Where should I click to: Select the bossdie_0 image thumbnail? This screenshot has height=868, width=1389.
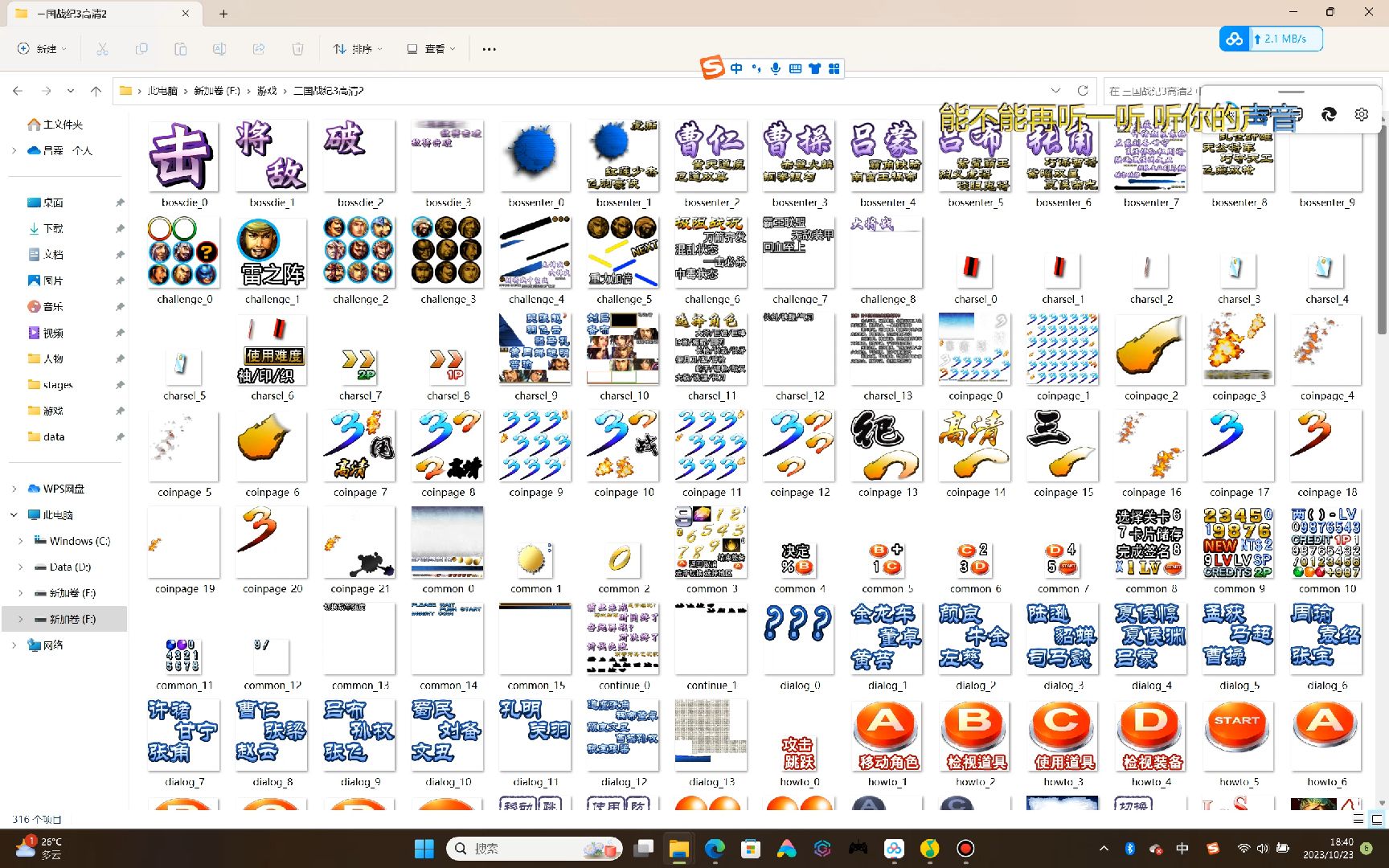184,155
